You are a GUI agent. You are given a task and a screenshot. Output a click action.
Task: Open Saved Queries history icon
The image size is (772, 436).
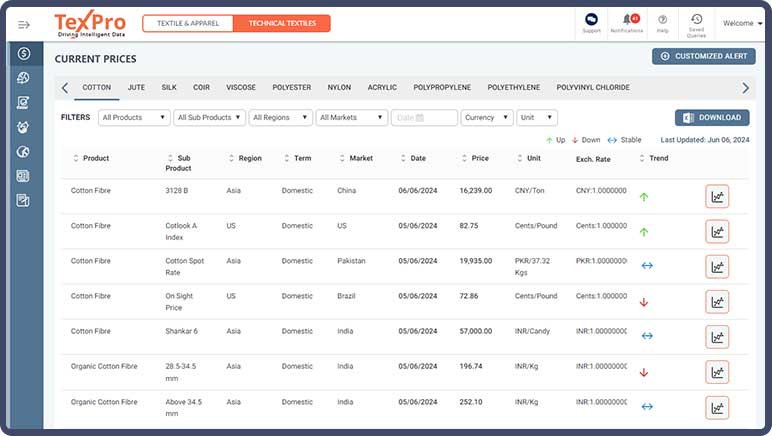(696, 20)
